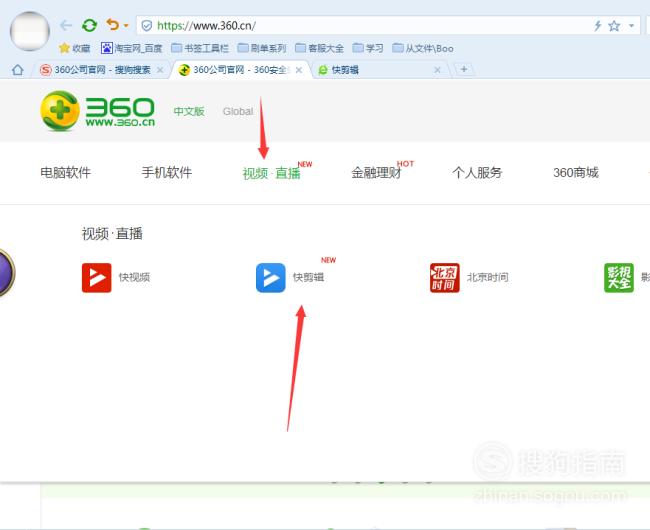Click the purple floating ball at left edge
This screenshot has height=530, width=650.
click(7, 273)
